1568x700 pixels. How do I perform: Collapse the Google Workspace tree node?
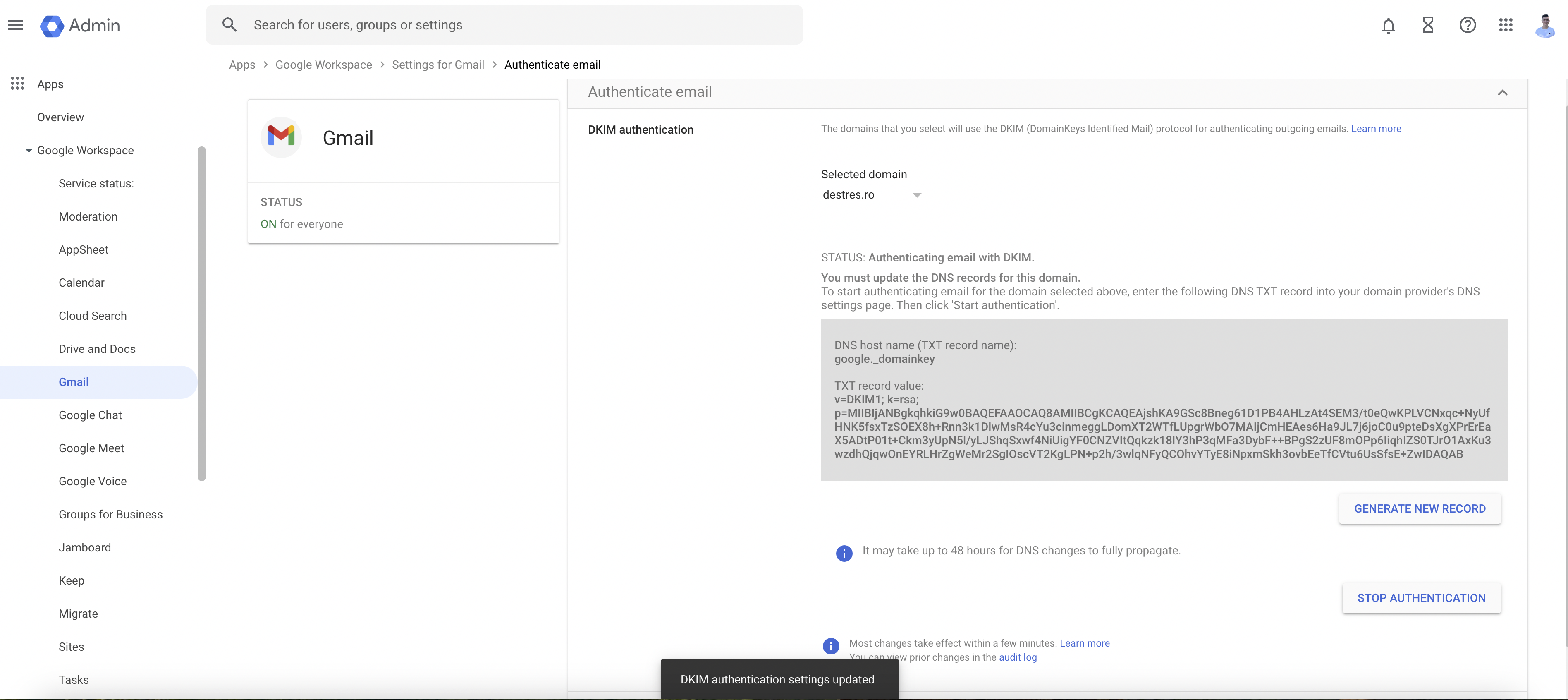coord(29,151)
